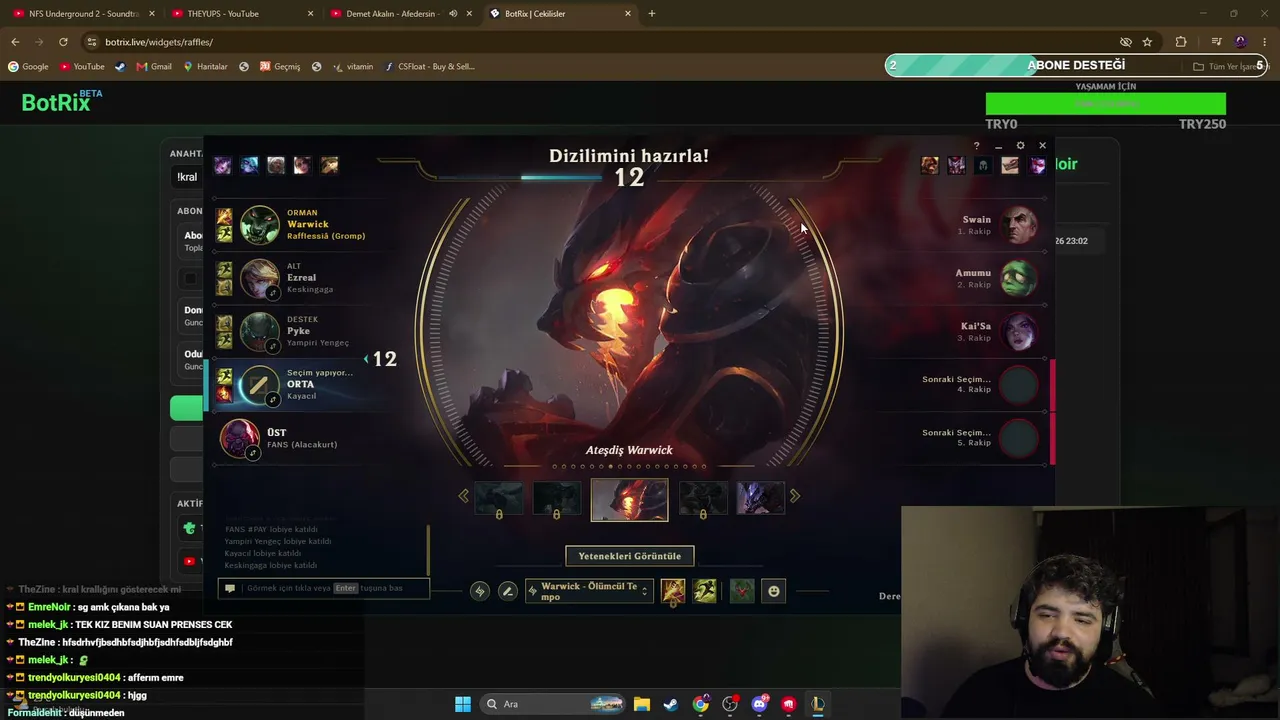Screen dimensions: 1280x720
Task: Click the browser address bar
Action: pos(600,42)
